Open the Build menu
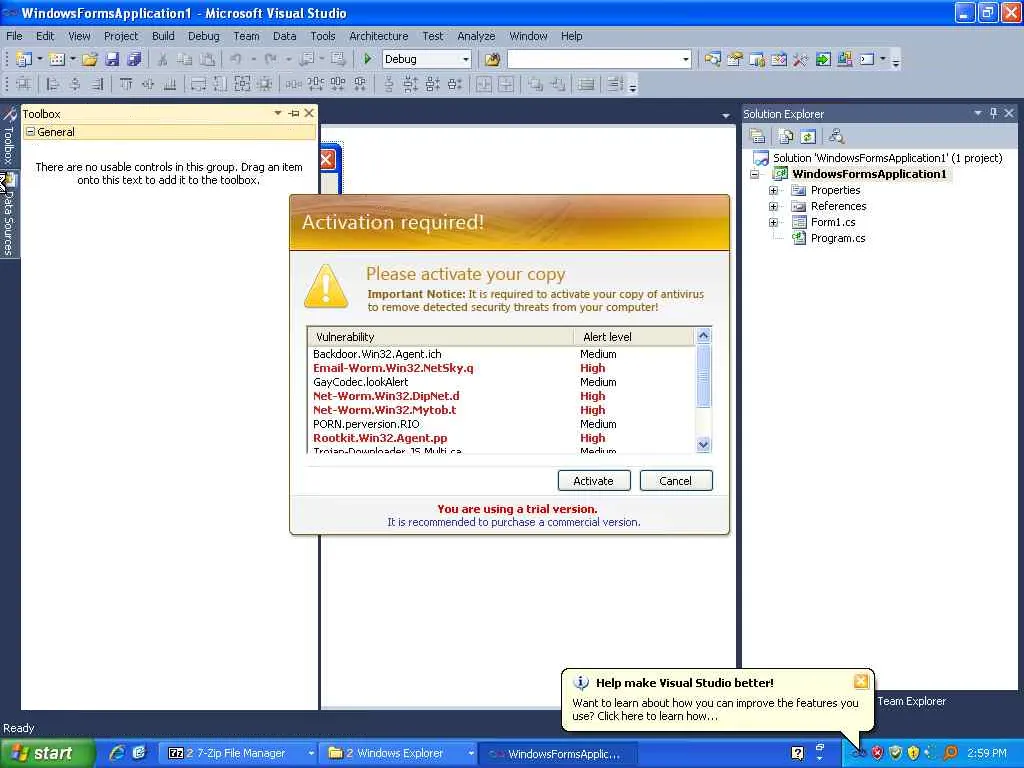 [x=163, y=36]
